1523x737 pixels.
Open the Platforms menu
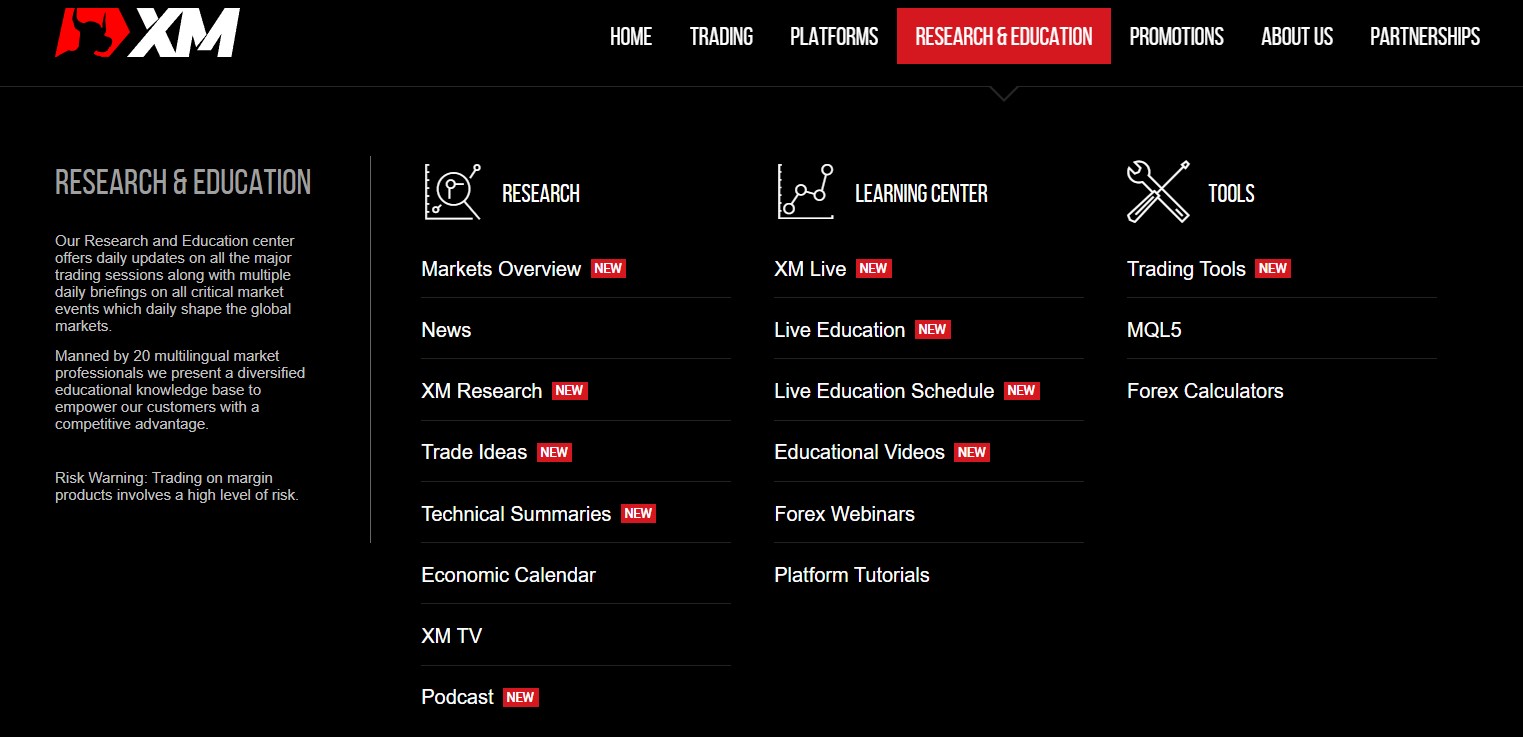coord(834,37)
